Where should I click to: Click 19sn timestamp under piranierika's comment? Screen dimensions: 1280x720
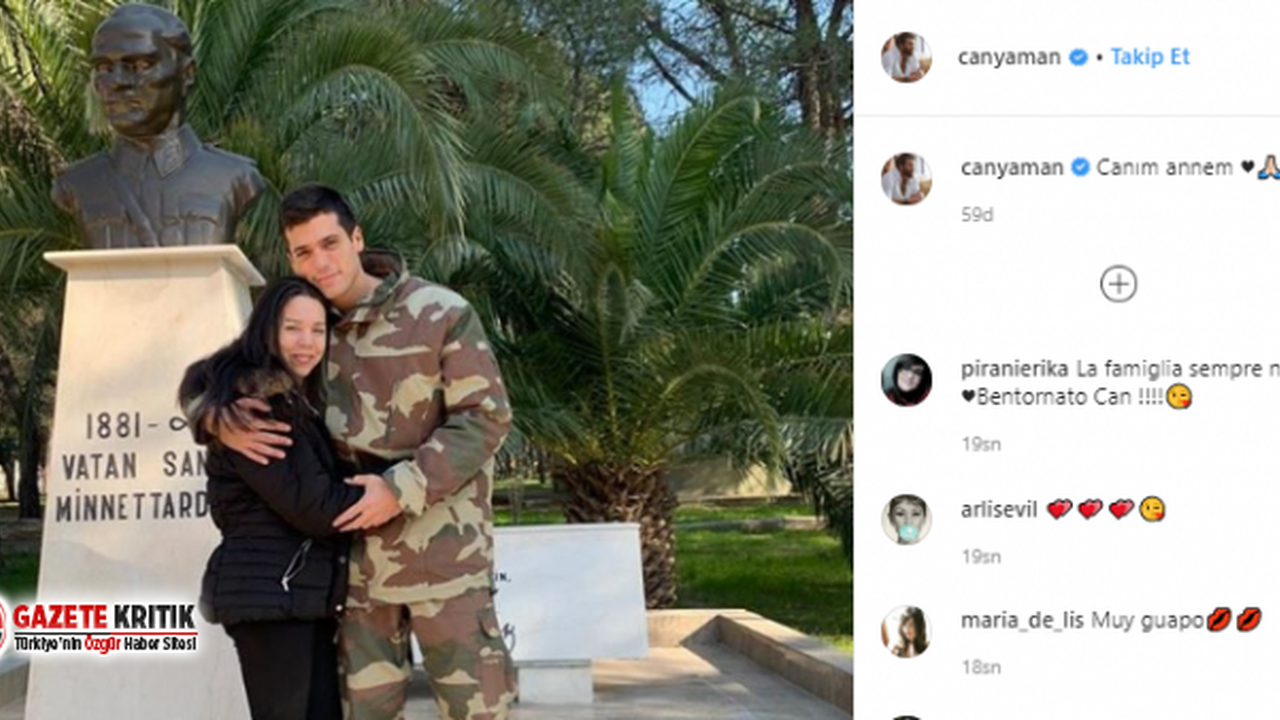981,444
